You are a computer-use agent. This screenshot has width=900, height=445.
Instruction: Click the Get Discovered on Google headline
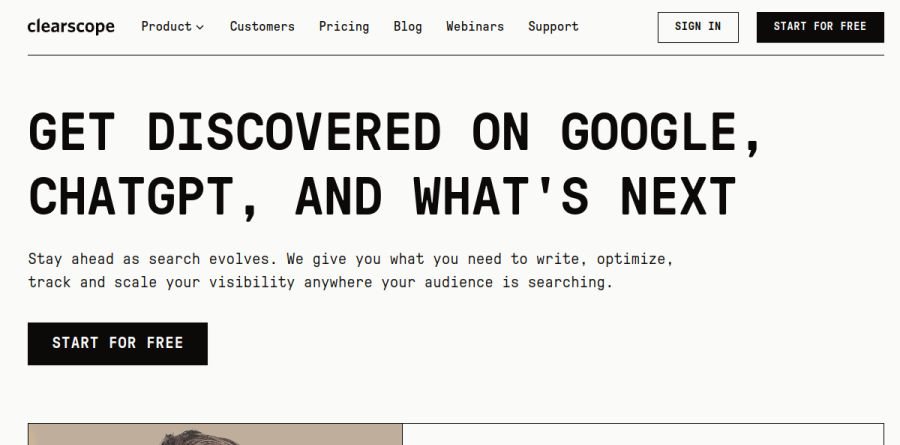[x=394, y=165]
